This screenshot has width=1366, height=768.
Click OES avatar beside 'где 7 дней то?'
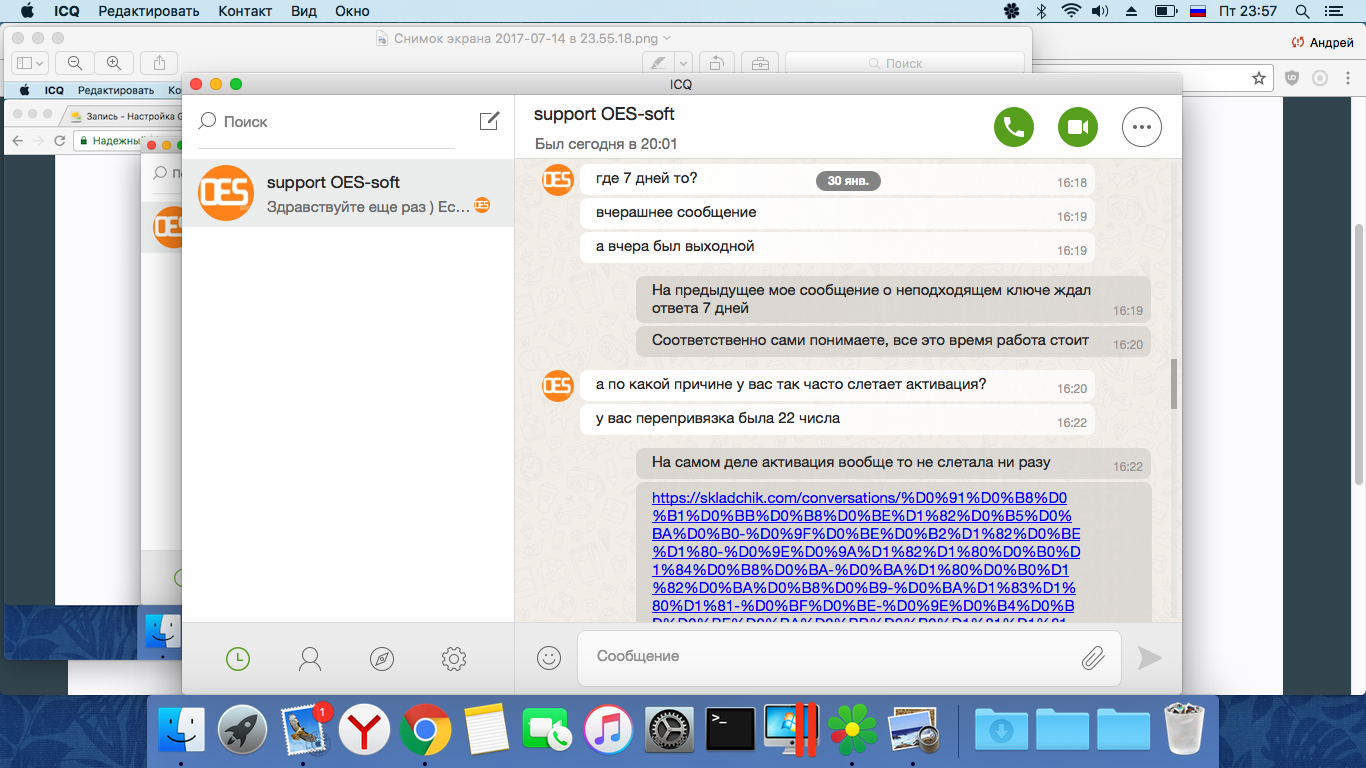558,180
